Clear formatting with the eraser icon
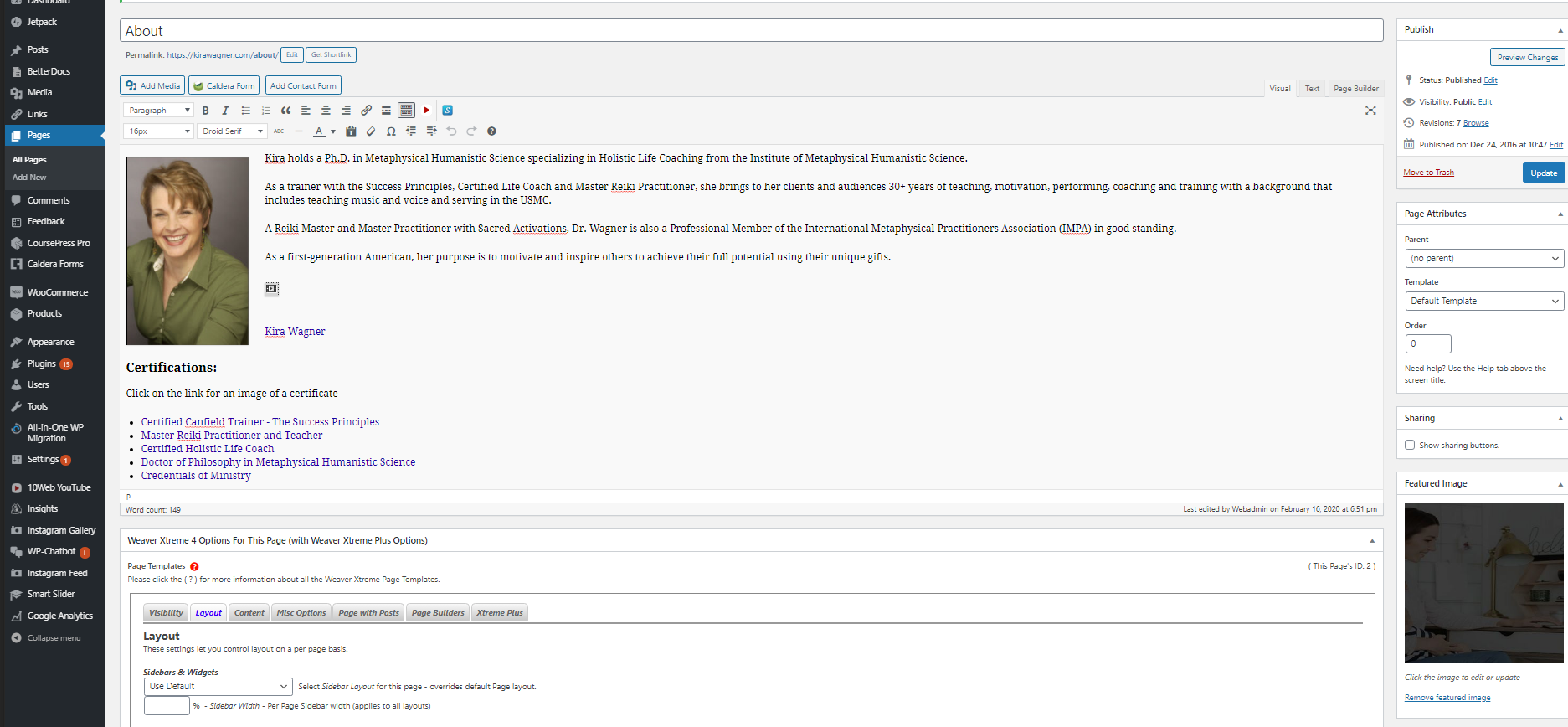This screenshot has width=1568, height=727. tap(371, 131)
